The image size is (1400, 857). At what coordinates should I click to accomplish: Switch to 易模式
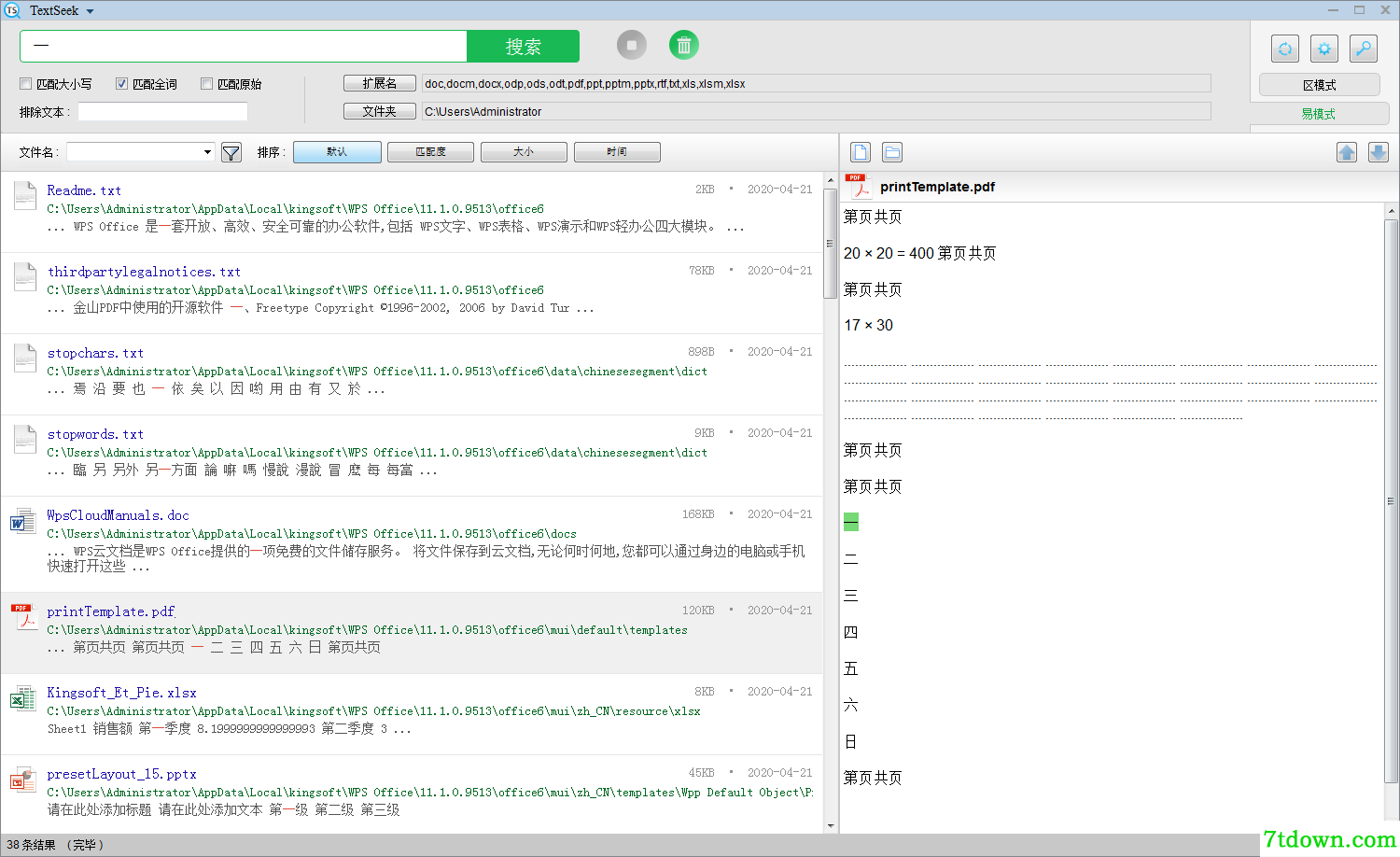click(x=1319, y=114)
